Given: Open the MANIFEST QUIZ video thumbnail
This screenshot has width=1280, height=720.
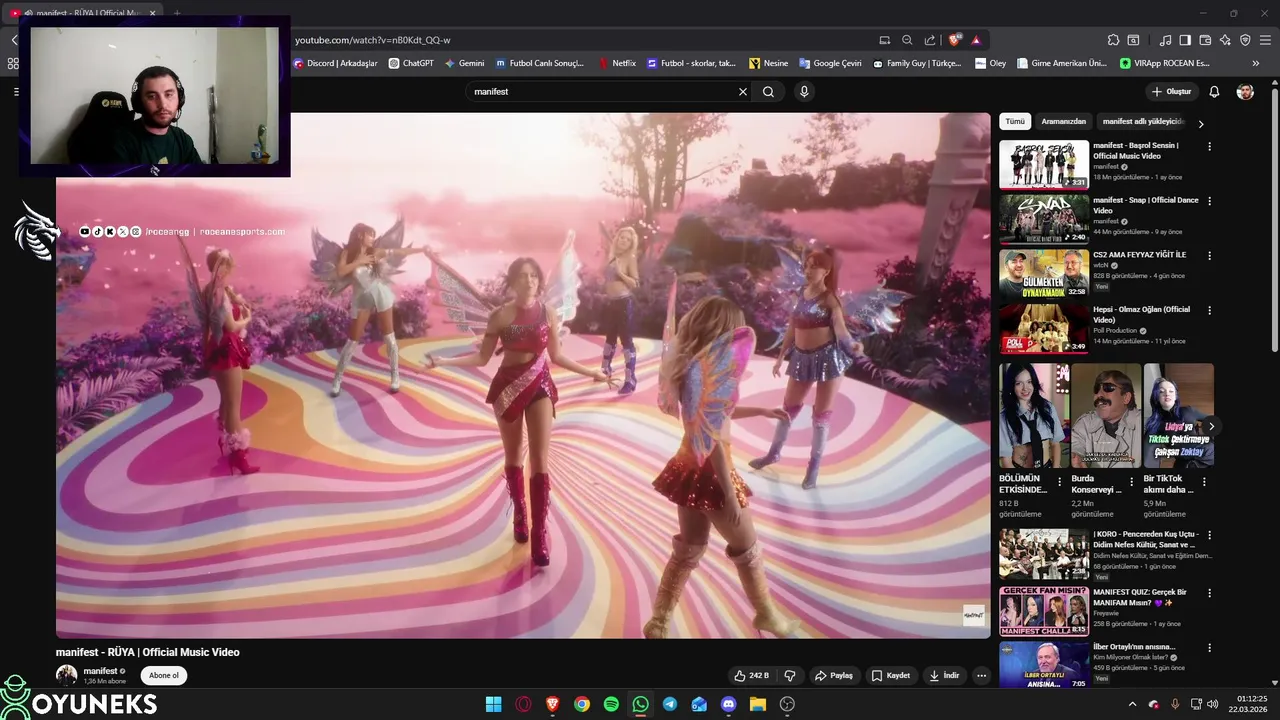Looking at the screenshot, I should pyautogui.click(x=1044, y=610).
